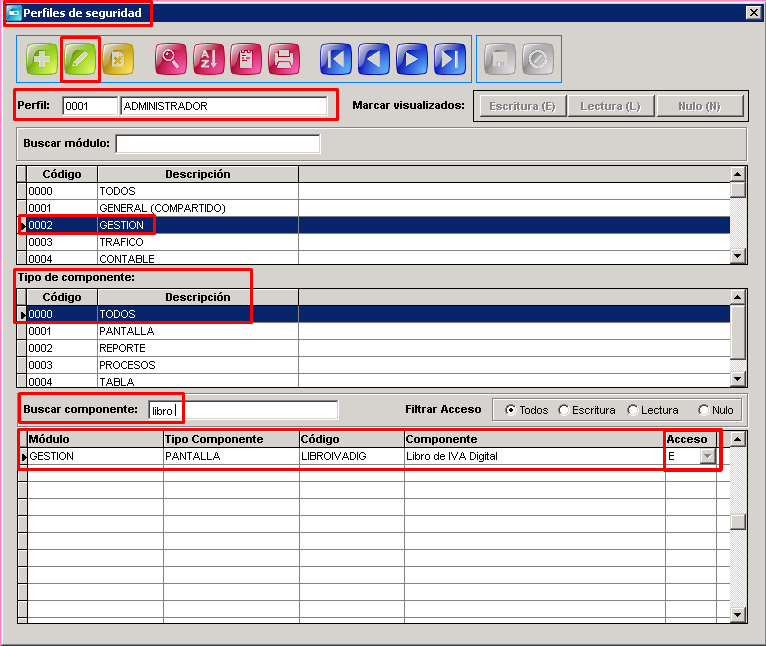Image resolution: width=766 pixels, height=646 pixels.
Task: Click the Libro de IVA Digital cell
Action: [534, 456]
